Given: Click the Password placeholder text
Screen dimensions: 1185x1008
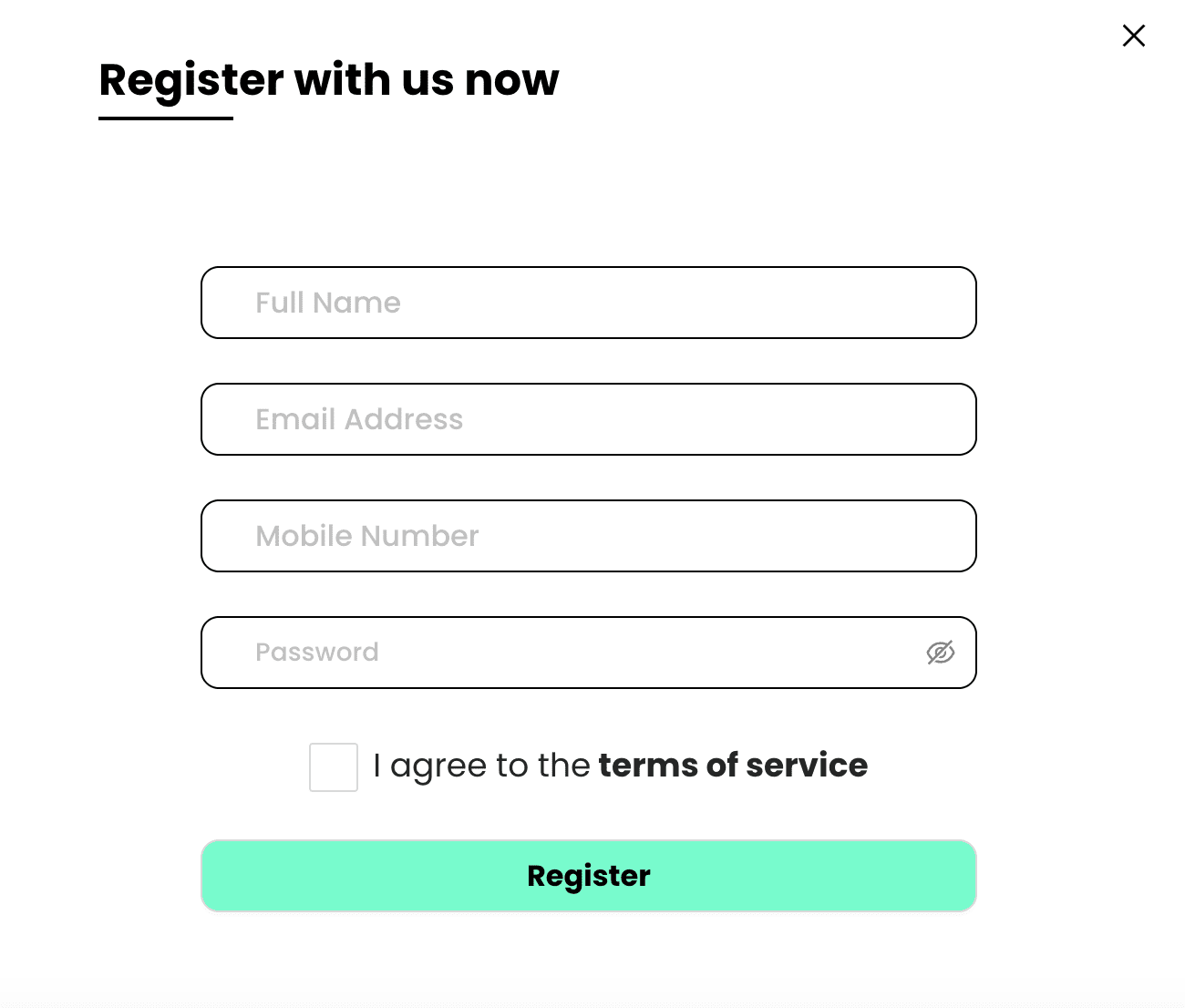Looking at the screenshot, I should [317, 653].
